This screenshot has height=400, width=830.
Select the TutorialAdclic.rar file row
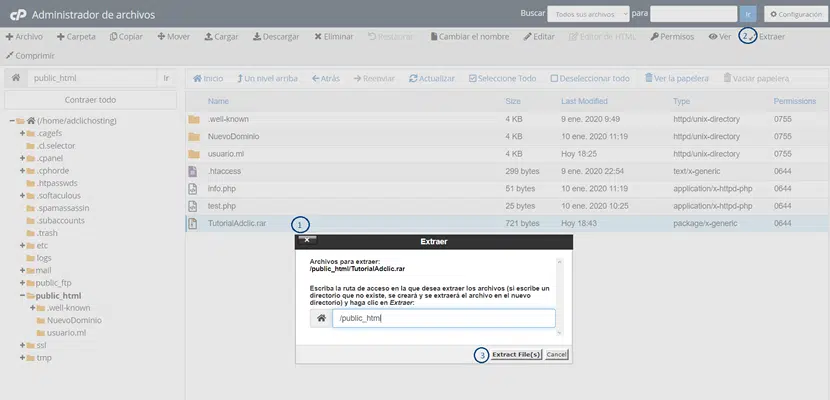pyautogui.click(x=236, y=223)
